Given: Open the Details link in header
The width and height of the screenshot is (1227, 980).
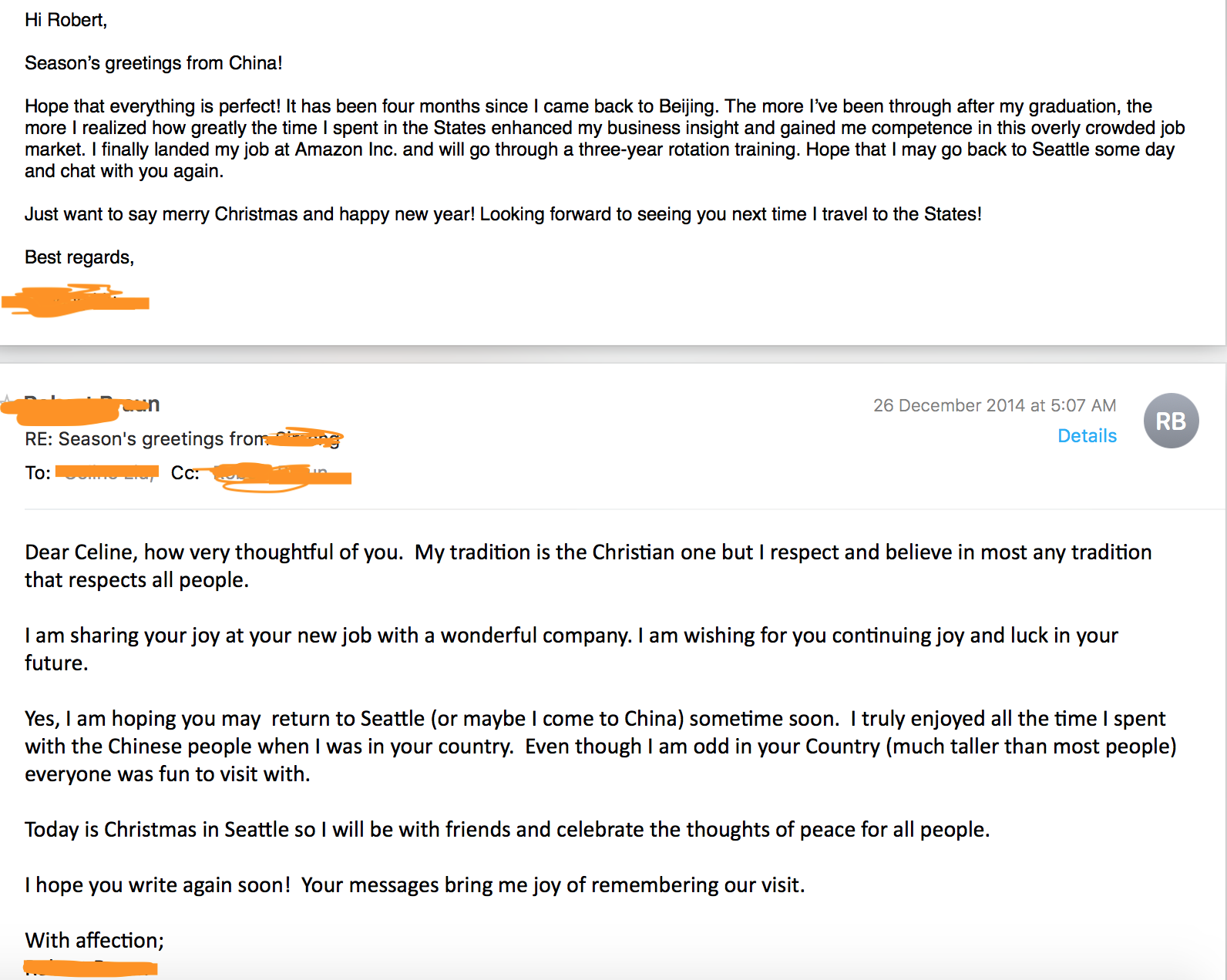Looking at the screenshot, I should click(x=1087, y=436).
